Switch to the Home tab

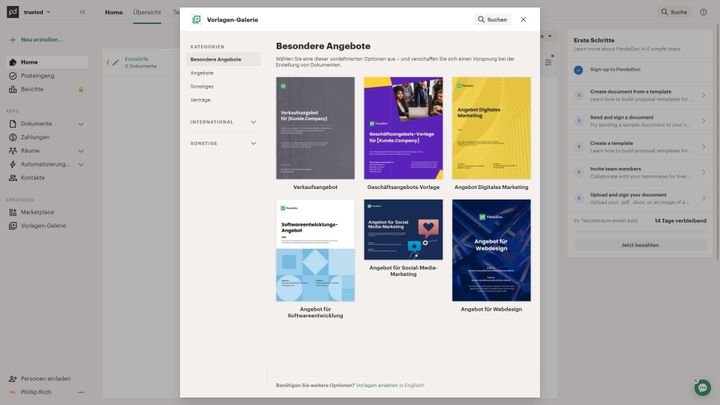(114, 12)
